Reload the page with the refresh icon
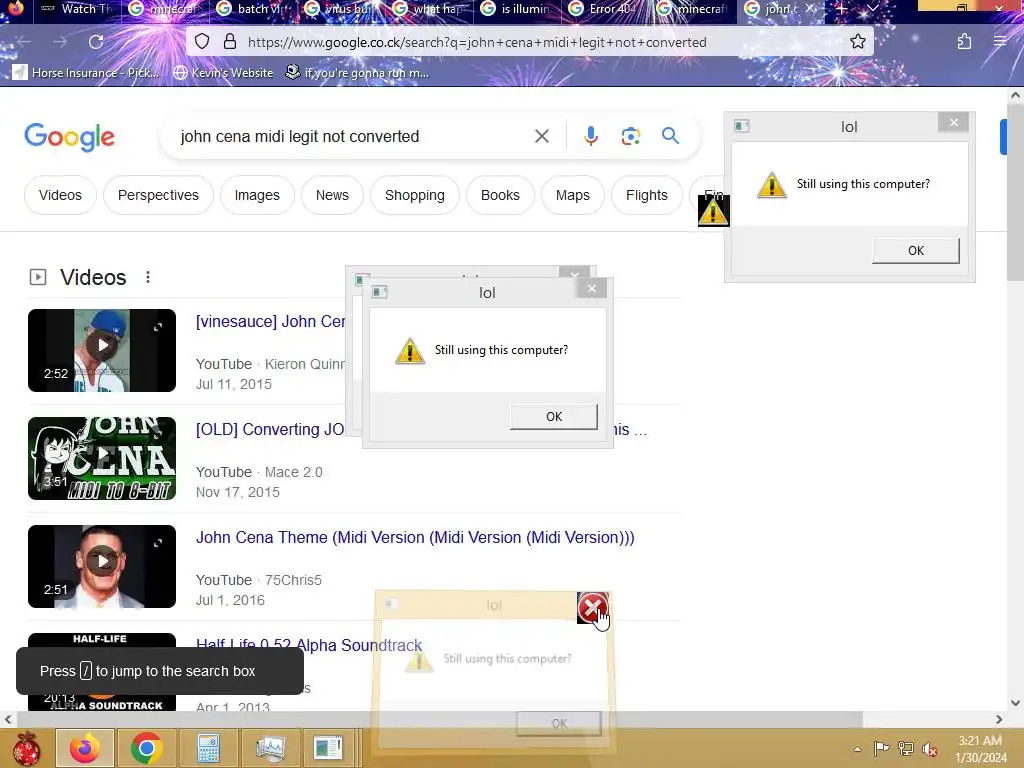The width and height of the screenshot is (1024, 768). pos(96,42)
